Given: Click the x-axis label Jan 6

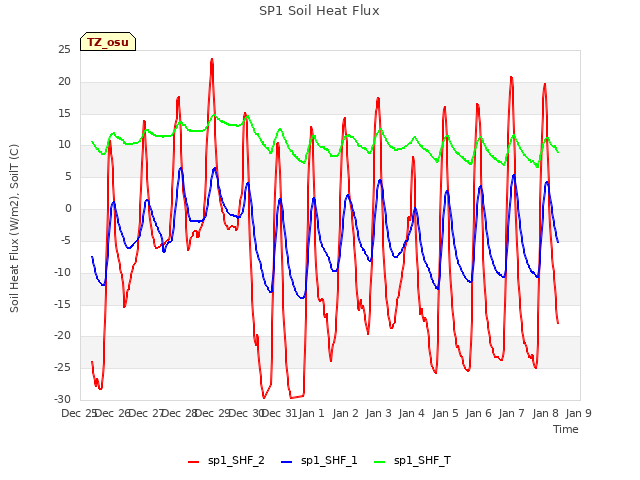Looking at the screenshot, I should click(478, 413).
